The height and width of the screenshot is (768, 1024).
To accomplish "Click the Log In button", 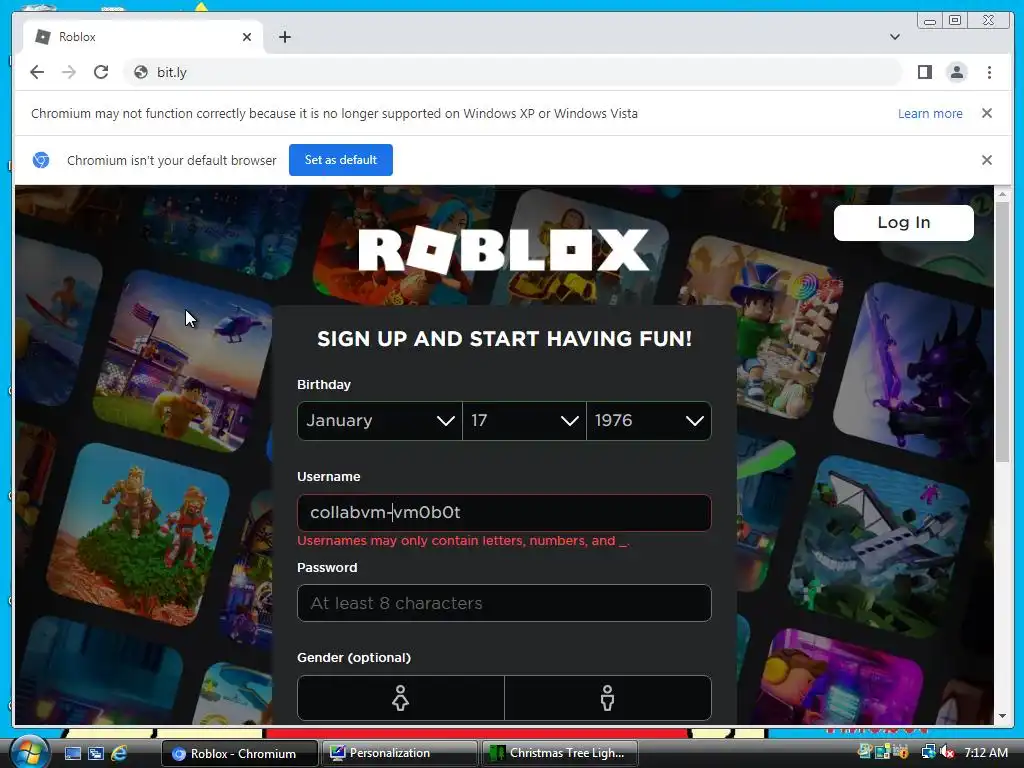I will [x=904, y=223].
